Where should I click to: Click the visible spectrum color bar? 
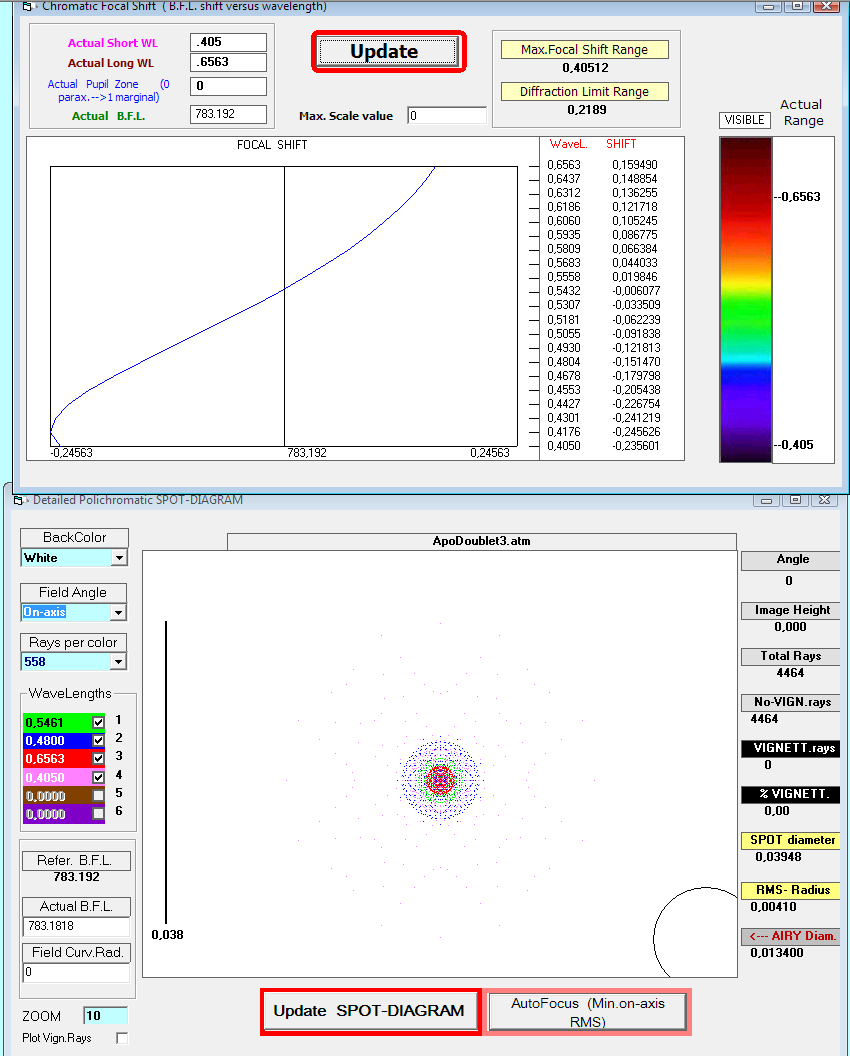(746, 300)
